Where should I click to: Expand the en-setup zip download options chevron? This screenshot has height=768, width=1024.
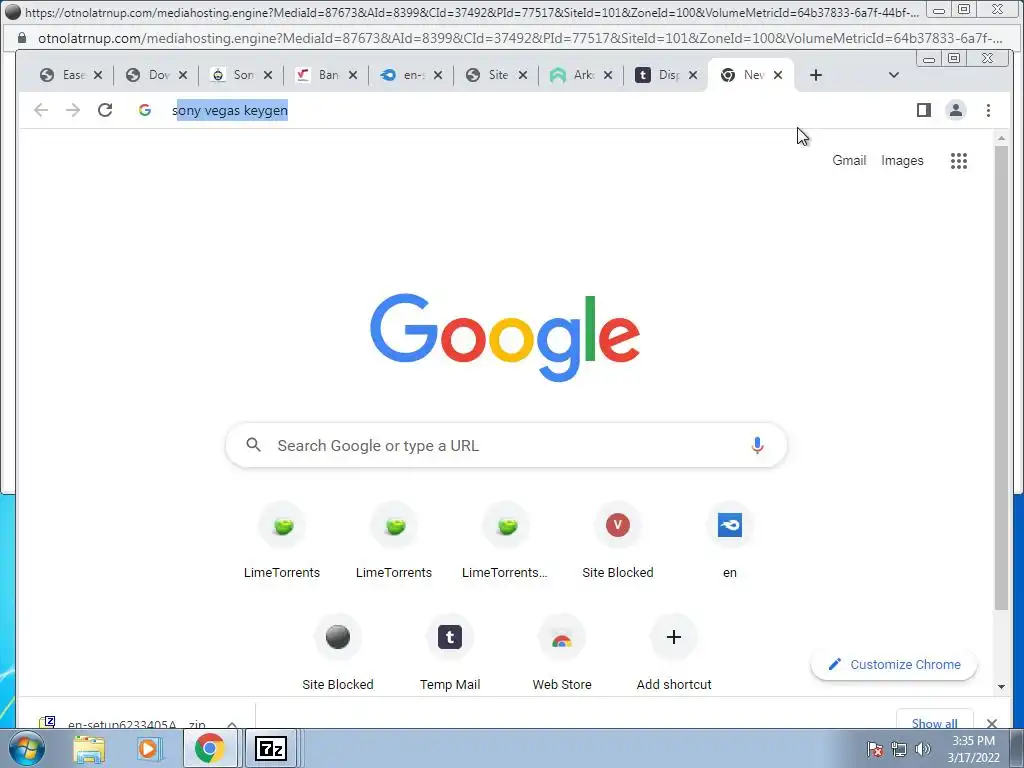point(232,724)
